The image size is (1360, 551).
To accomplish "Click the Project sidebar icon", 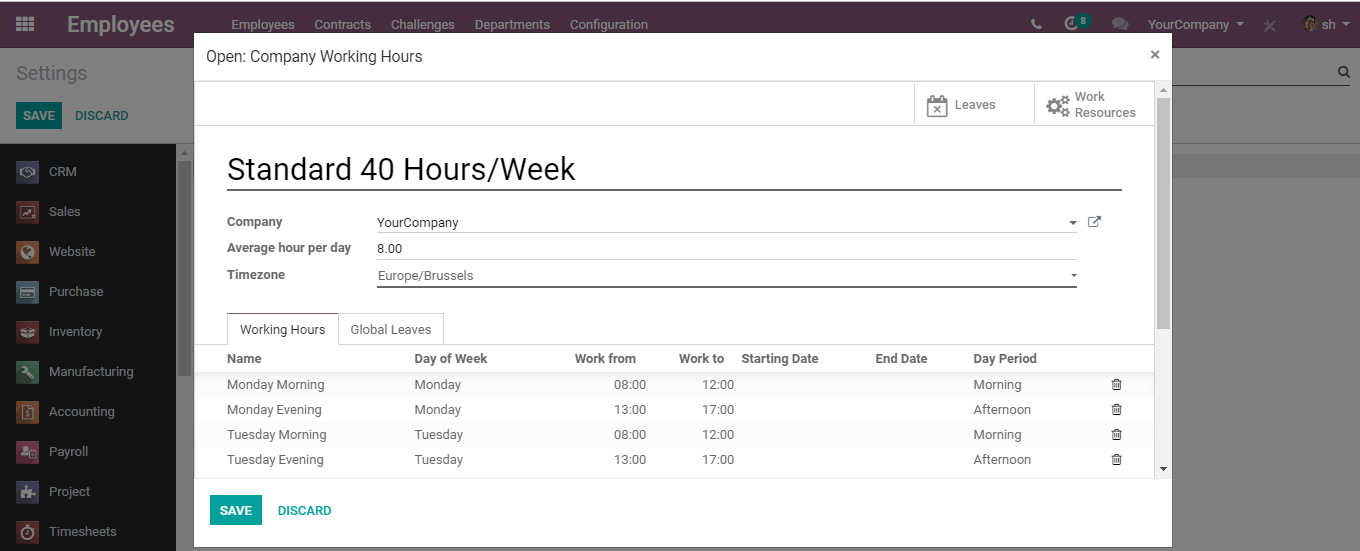I will tap(28, 492).
